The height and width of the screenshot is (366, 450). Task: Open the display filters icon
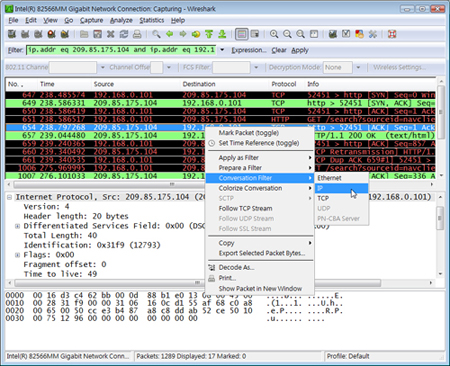pos(346,34)
